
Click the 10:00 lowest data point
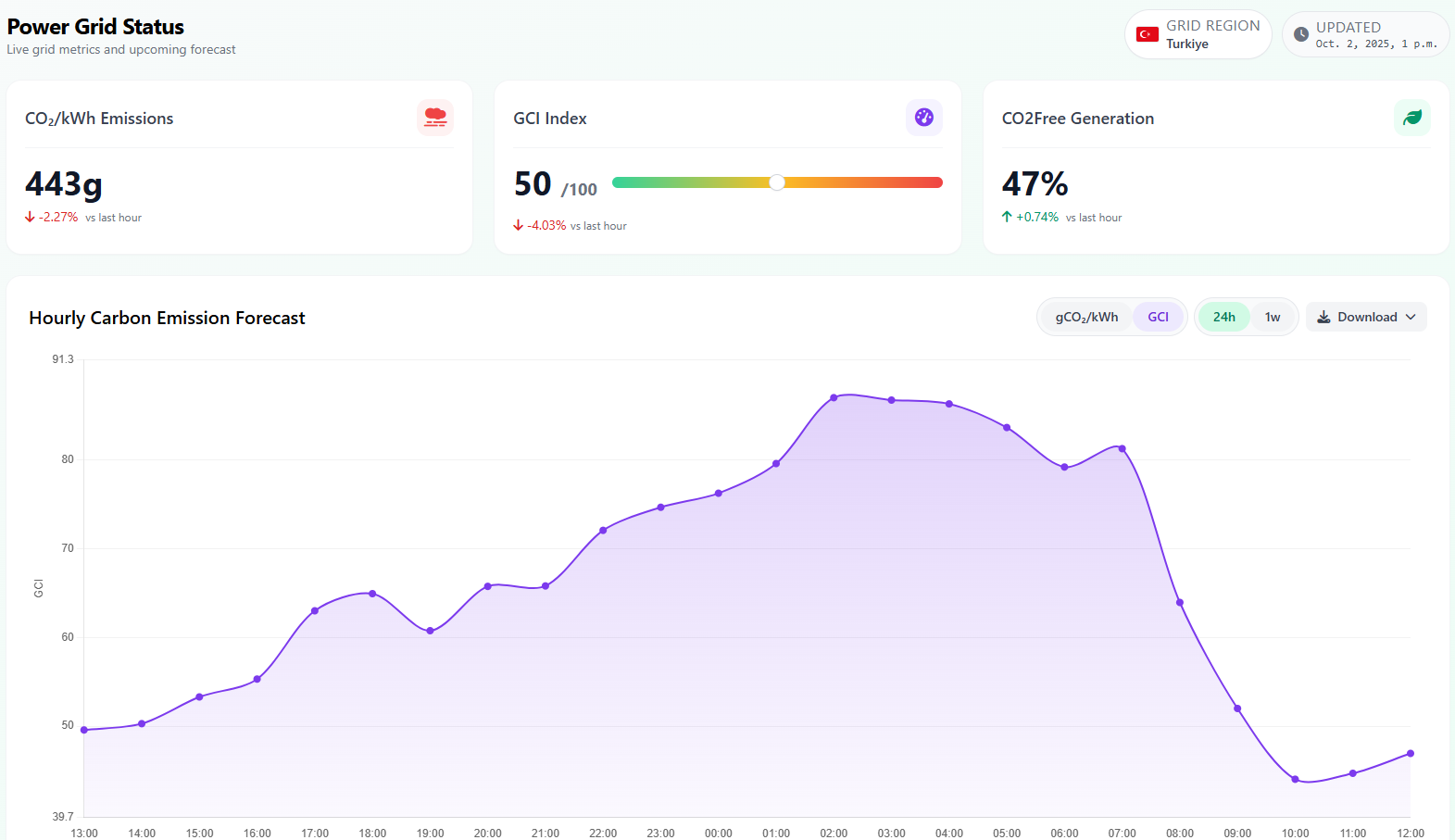tap(1295, 780)
